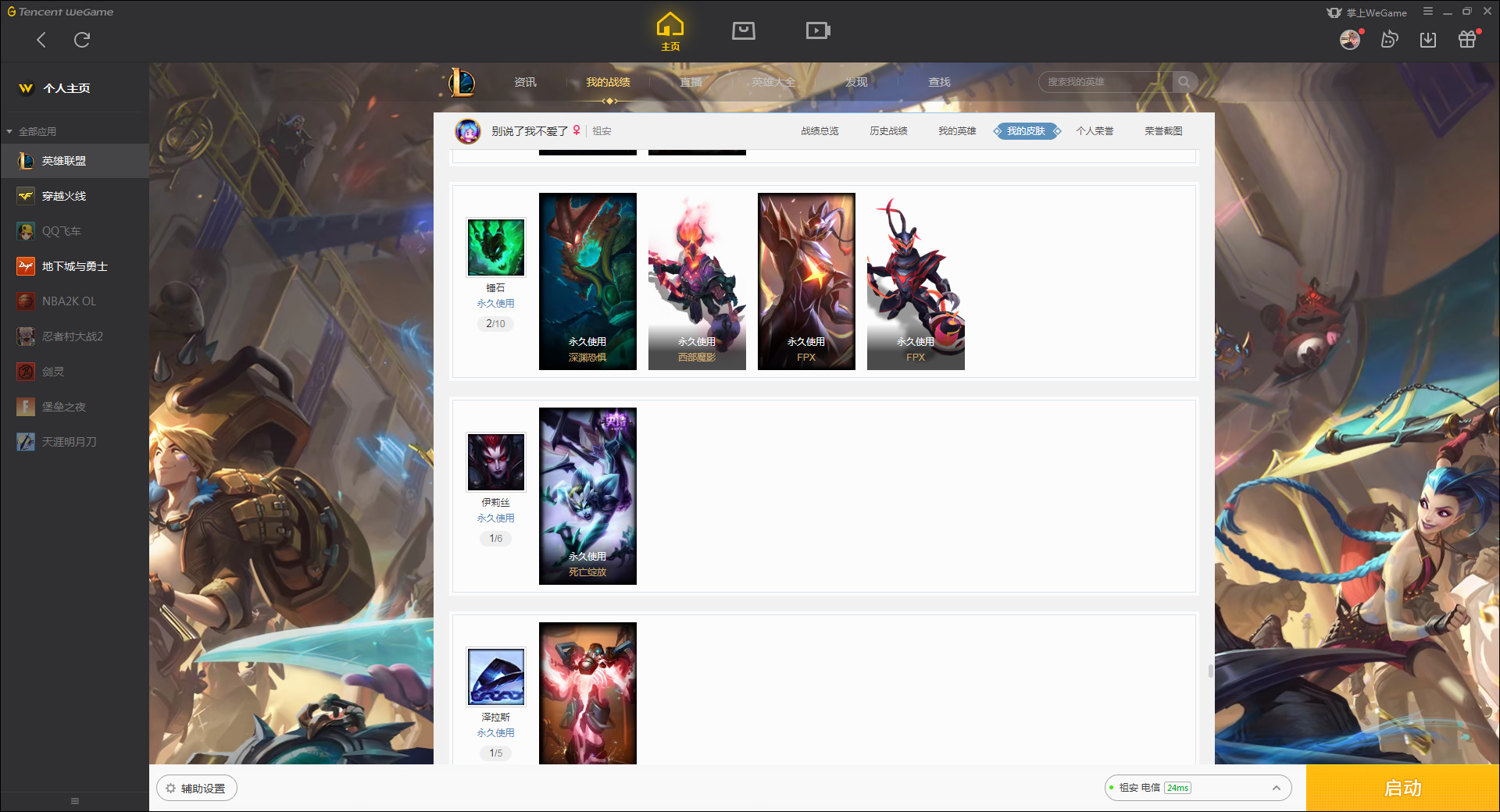Select 忍者村大战2 in the sidebar
Screen dimensions: 1500x812
(74, 337)
